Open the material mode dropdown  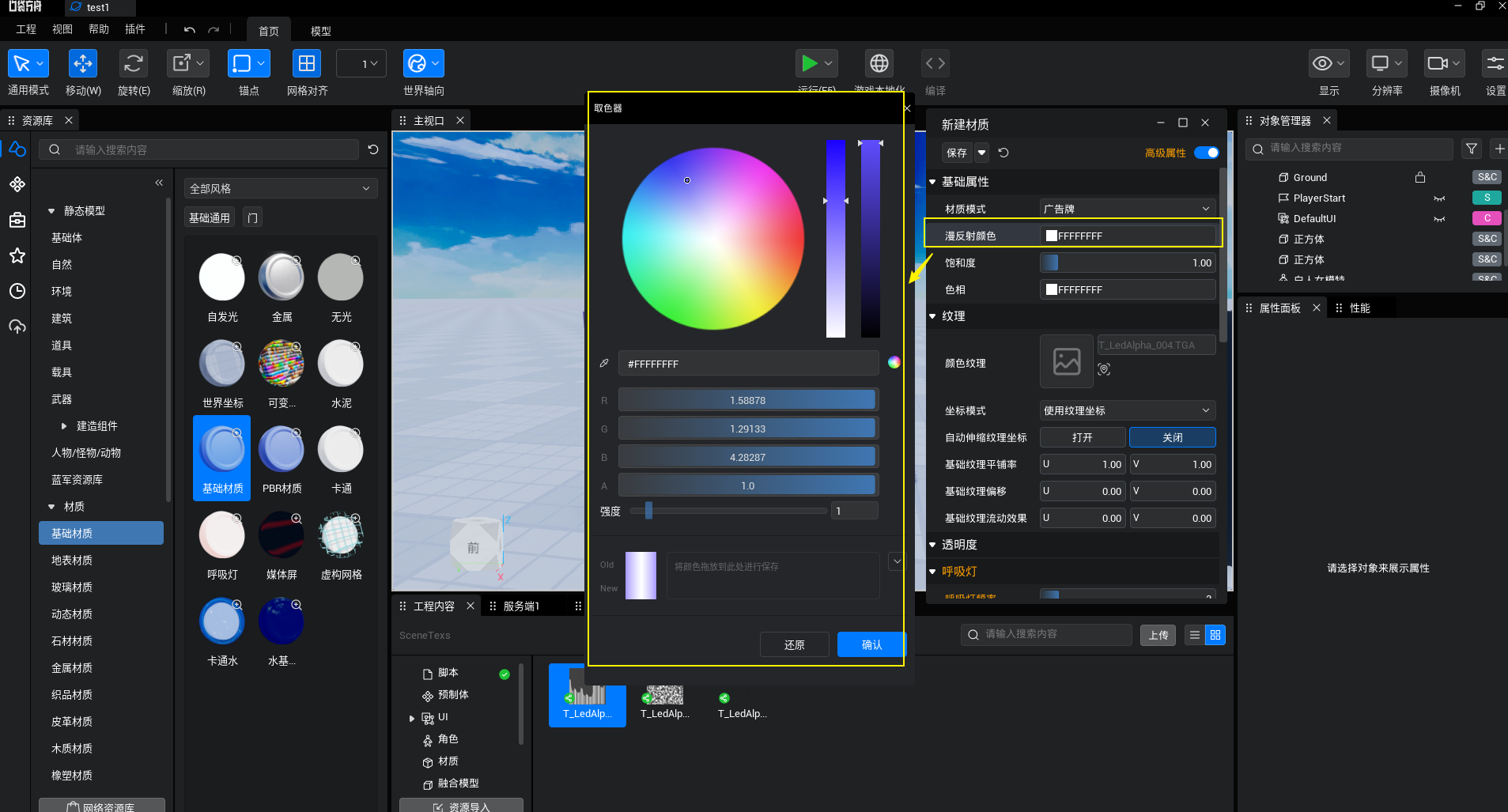coord(1127,209)
